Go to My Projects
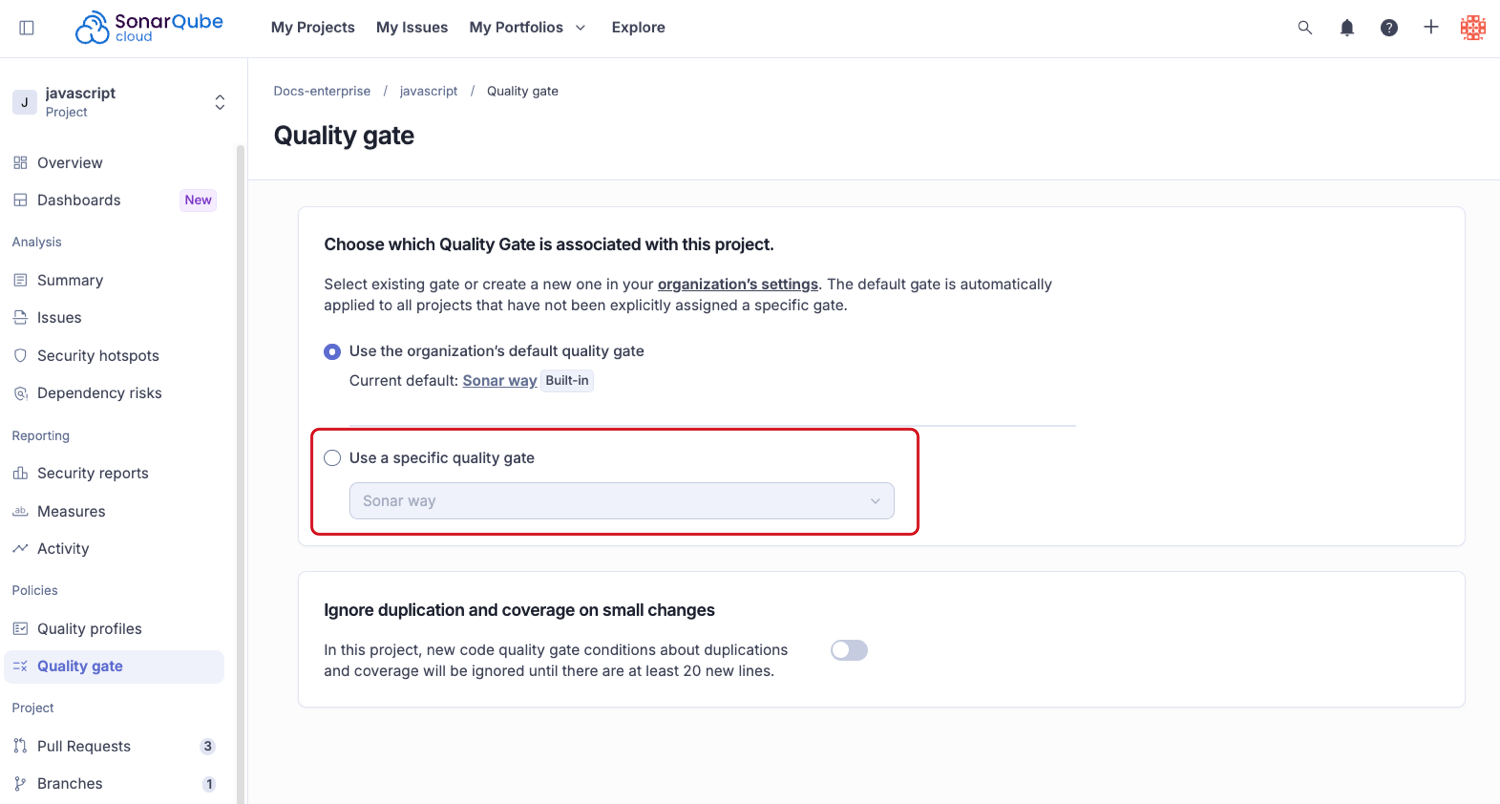This screenshot has height=804, width=1500. (x=313, y=28)
